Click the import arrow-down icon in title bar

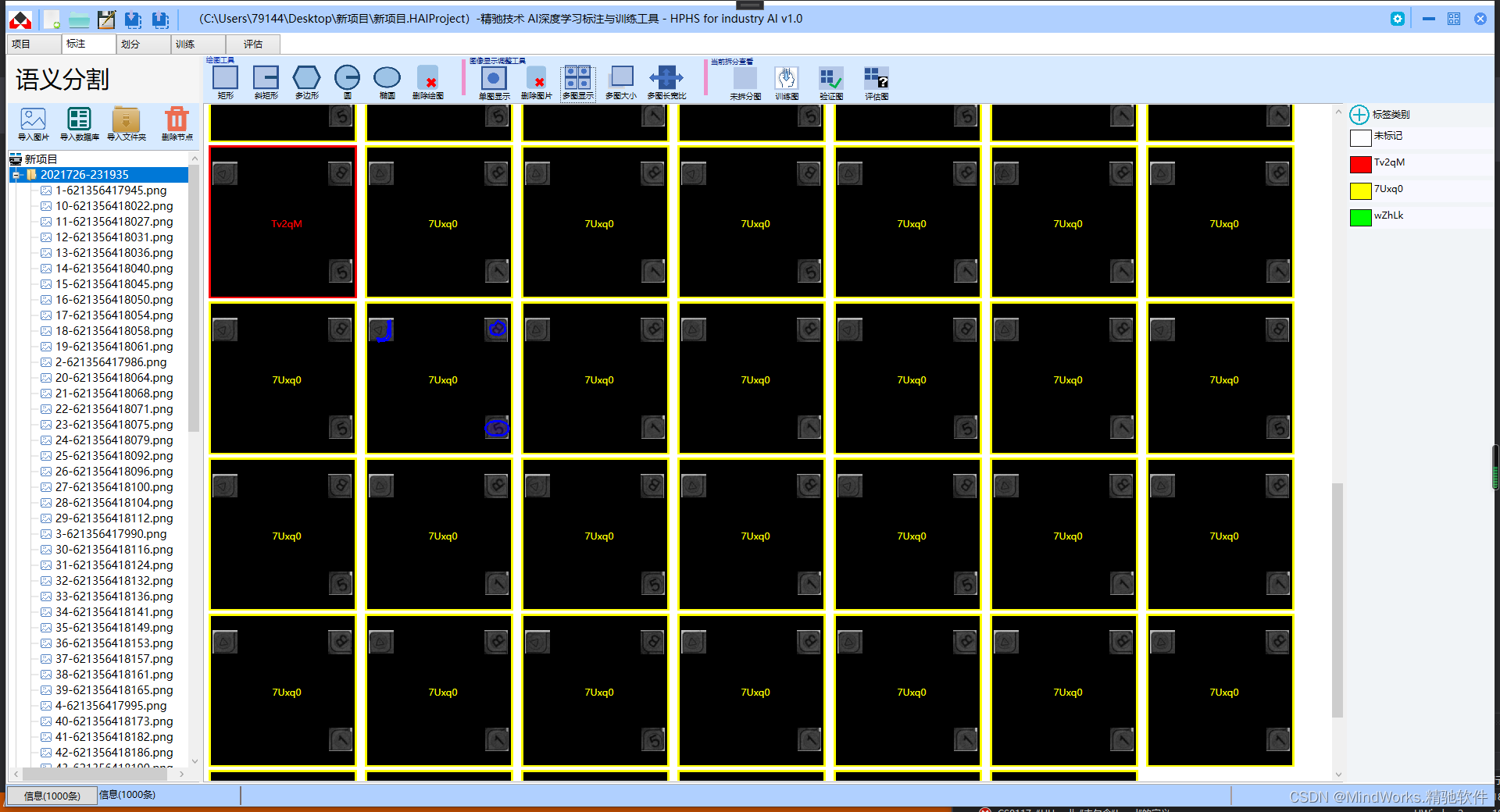point(134,20)
